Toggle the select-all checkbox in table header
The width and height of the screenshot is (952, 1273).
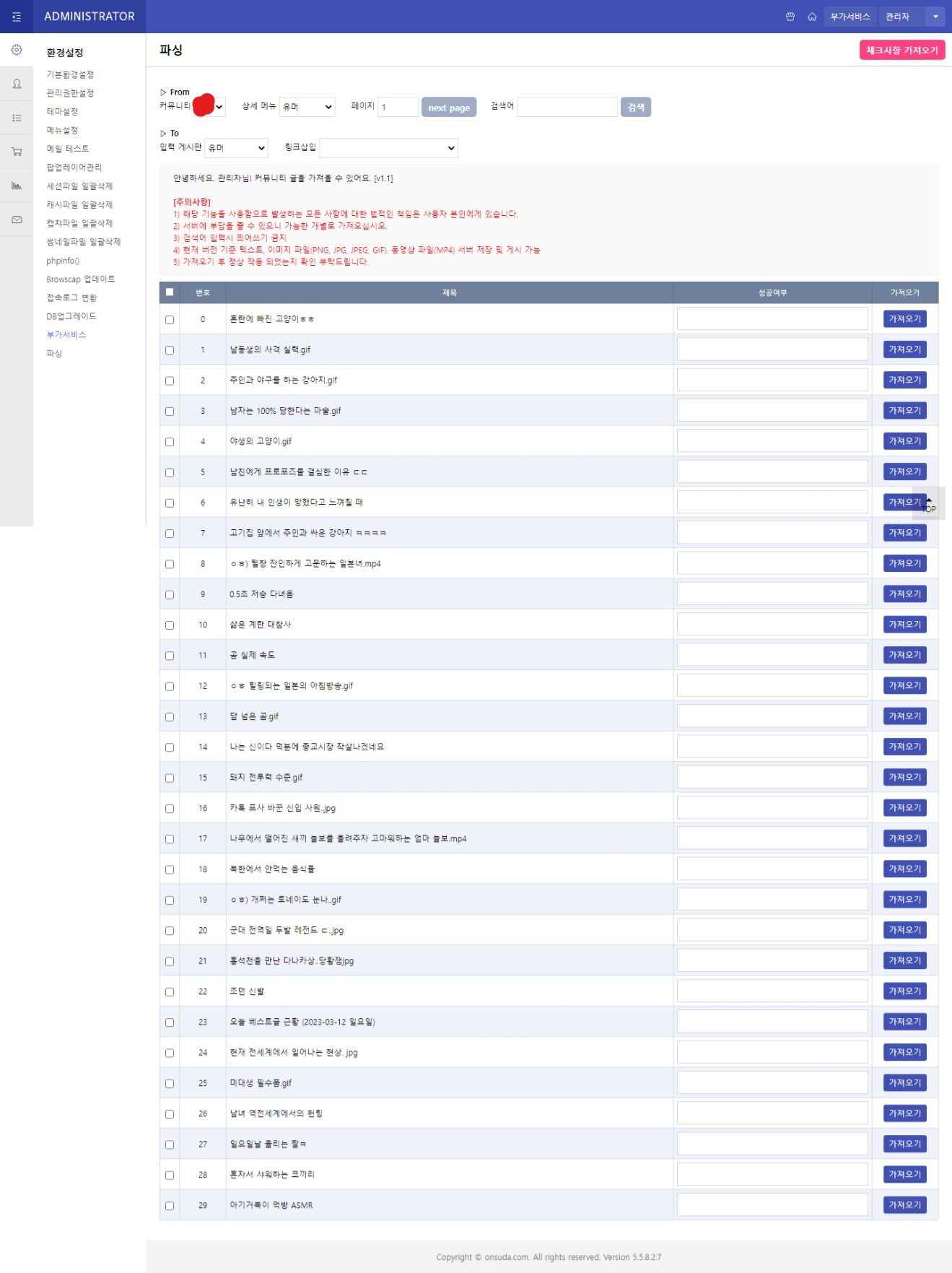pyautogui.click(x=170, y=292)
